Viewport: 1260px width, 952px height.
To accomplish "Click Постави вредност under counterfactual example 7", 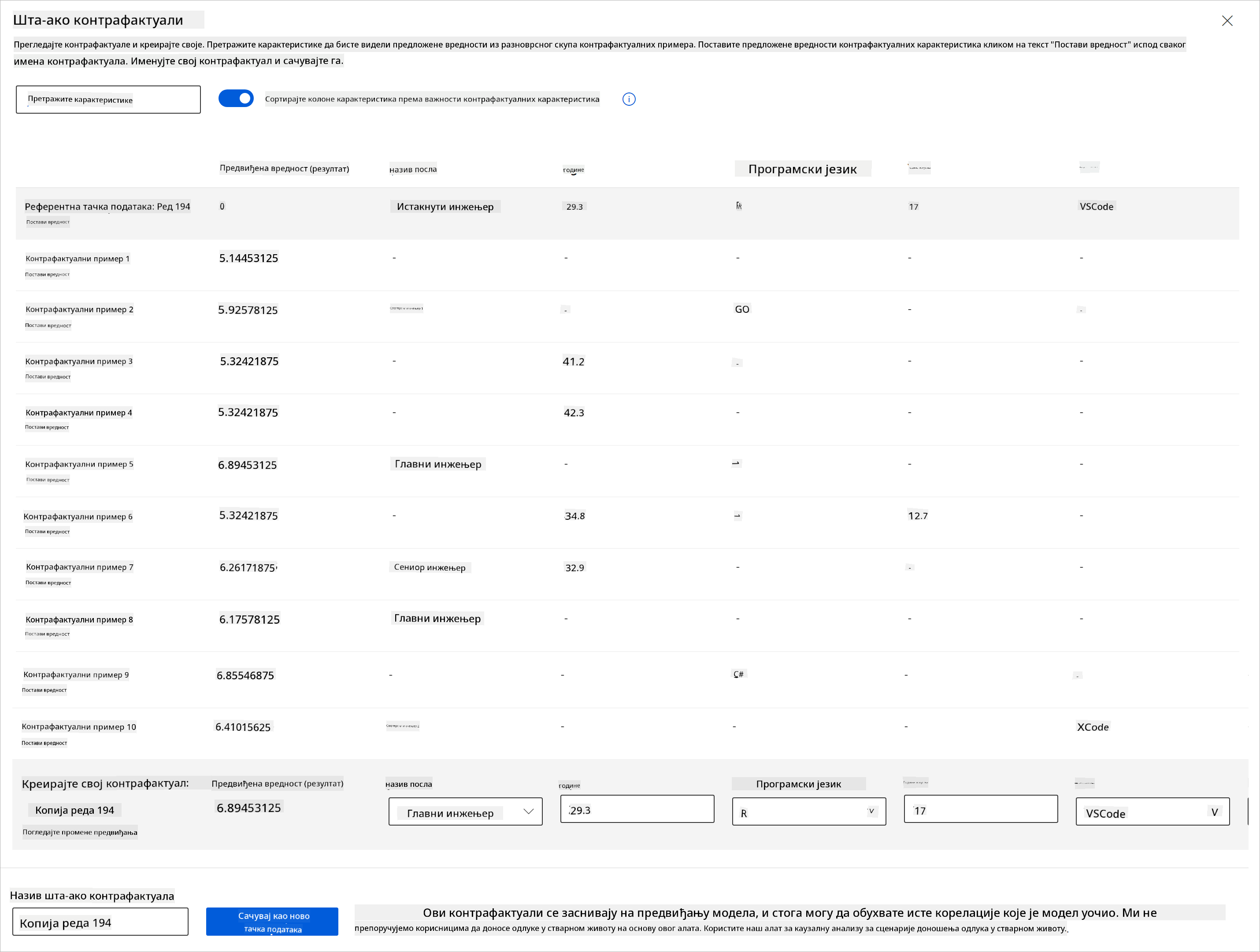I will click(x=48, y=583).
